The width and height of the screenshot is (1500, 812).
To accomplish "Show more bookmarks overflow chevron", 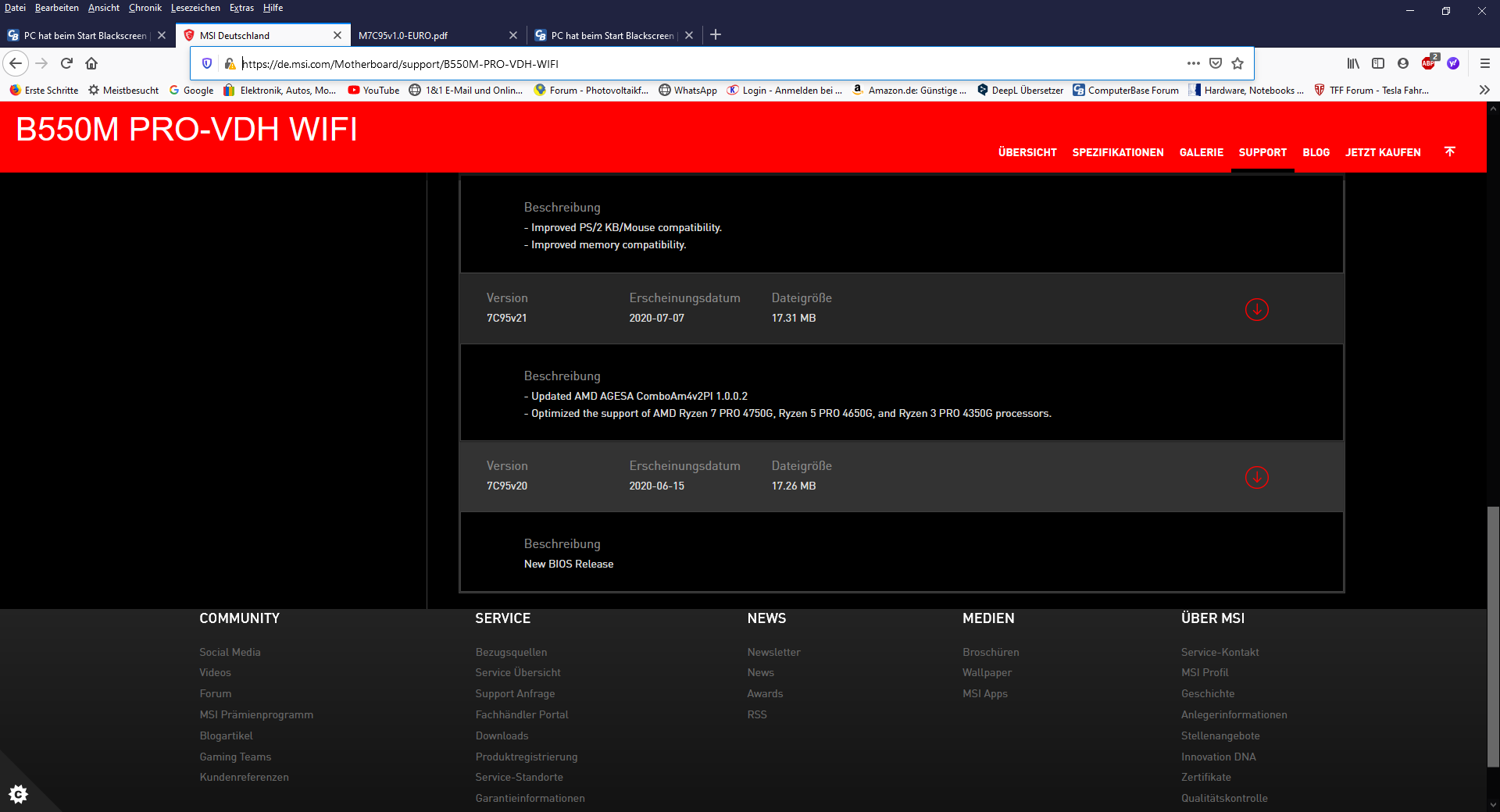I will click(x=1484, y=90).
